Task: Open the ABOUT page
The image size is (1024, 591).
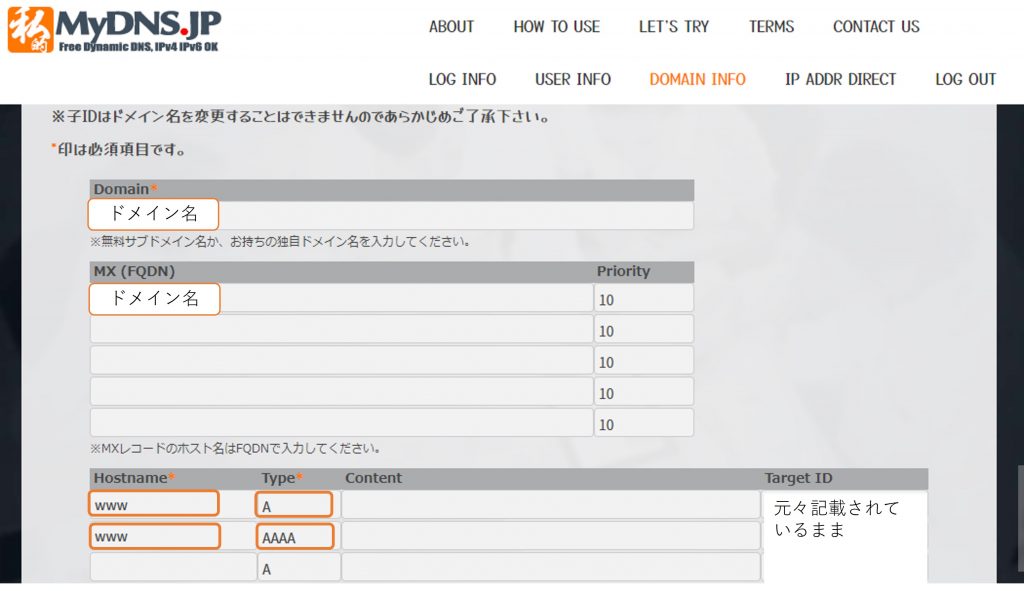Action: point(451,27)
